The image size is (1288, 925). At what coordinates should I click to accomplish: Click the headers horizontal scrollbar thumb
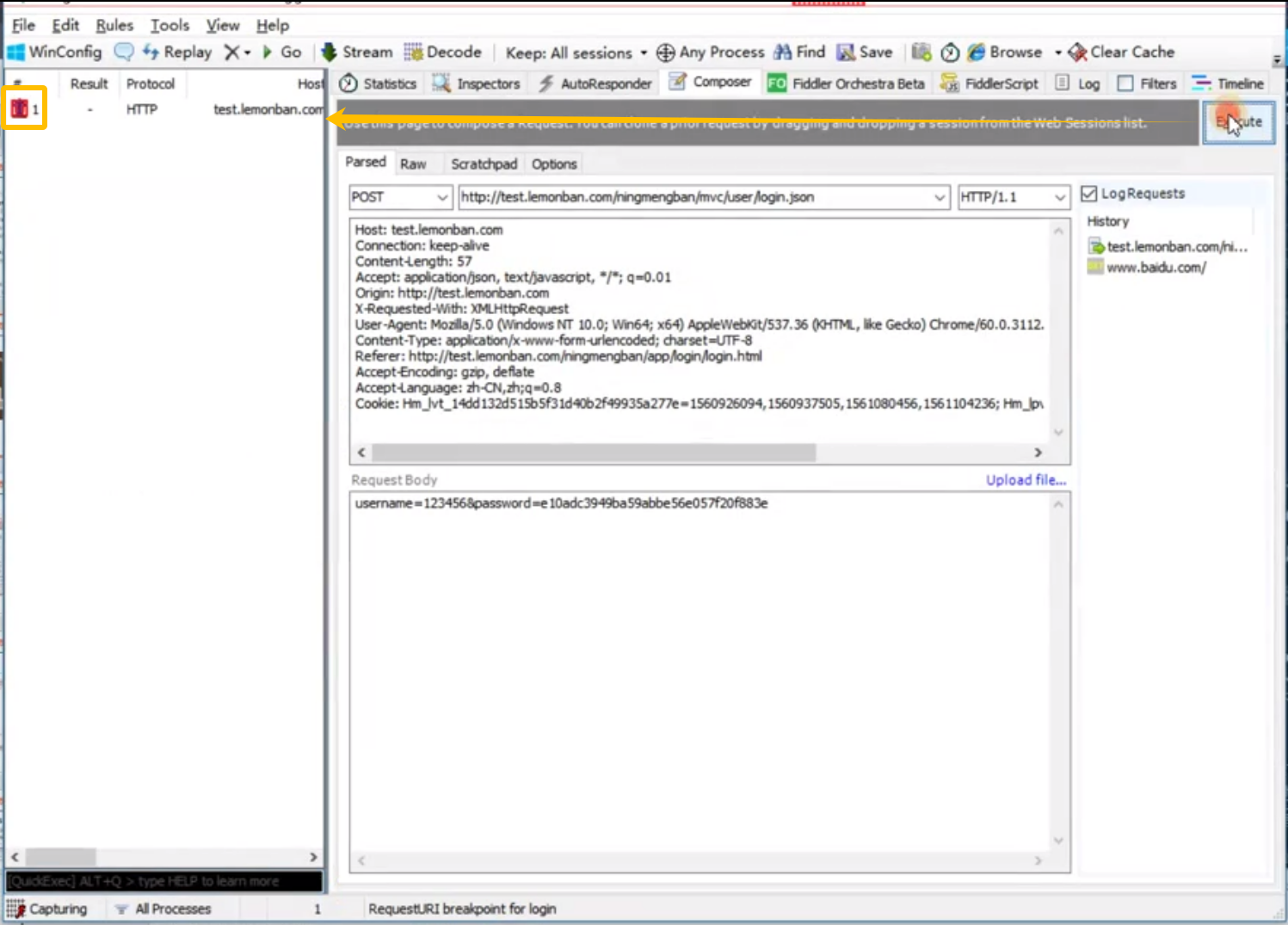click(x=594, y=453)
